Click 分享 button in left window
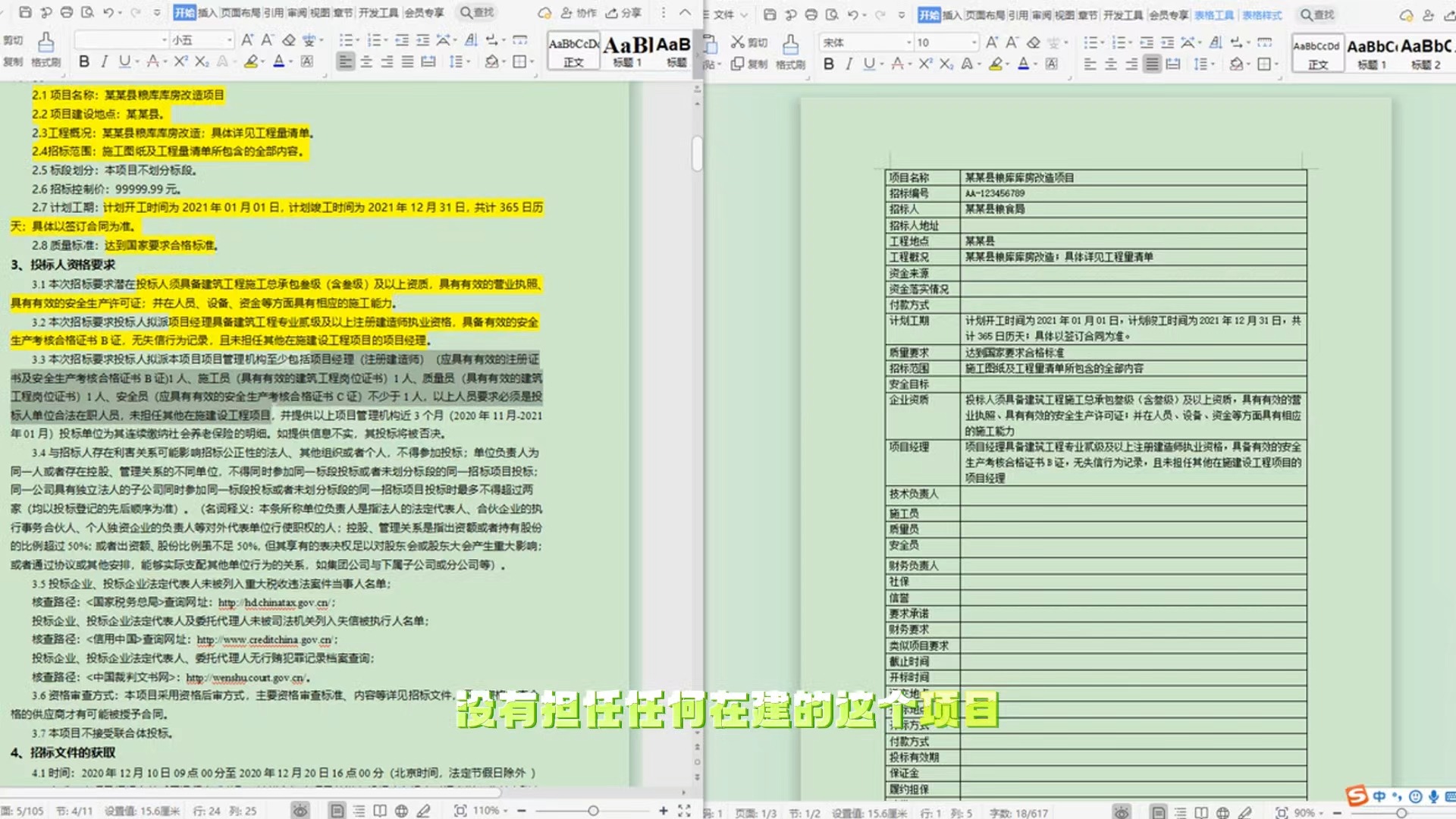1456x819 pixels. tap(623, 13)
